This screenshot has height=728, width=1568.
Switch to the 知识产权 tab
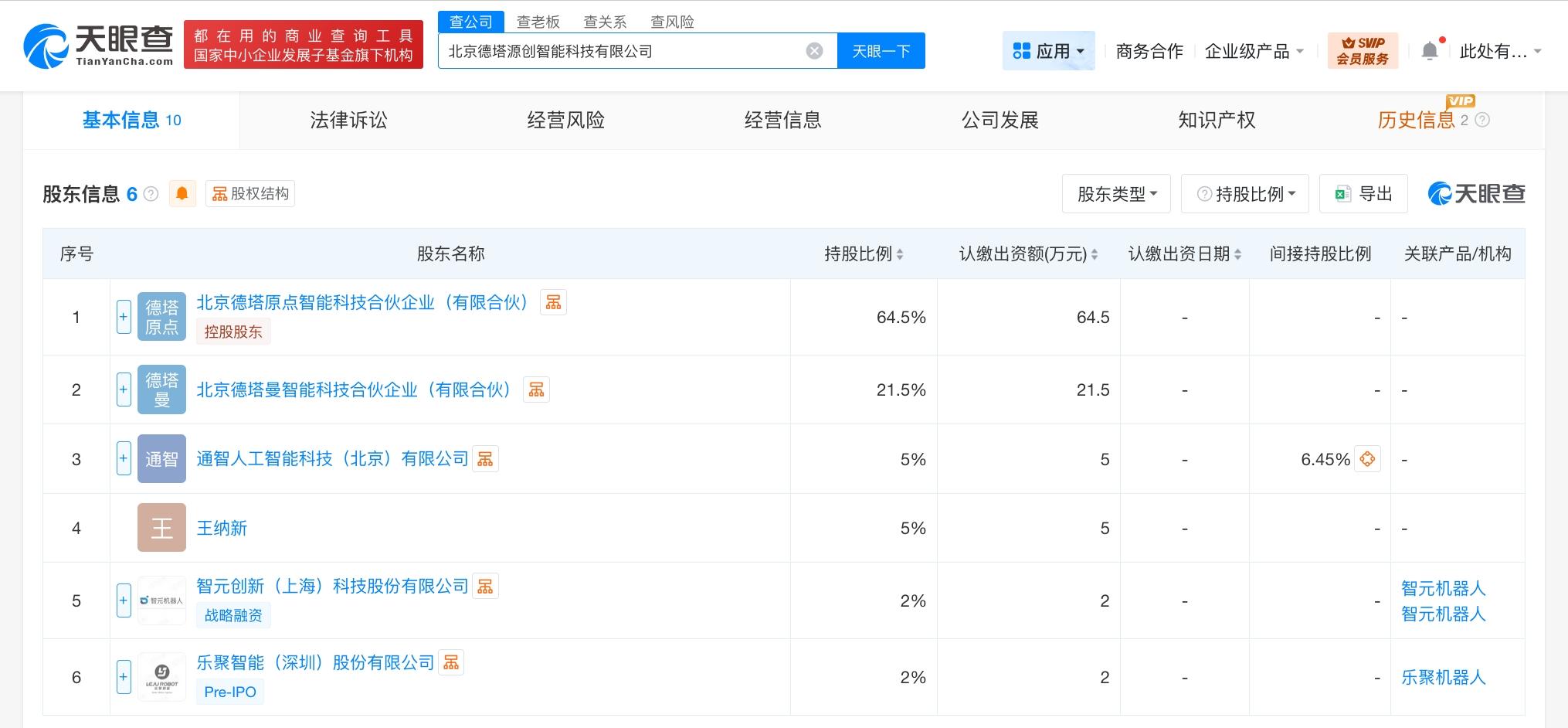[x=1216, y=120]
